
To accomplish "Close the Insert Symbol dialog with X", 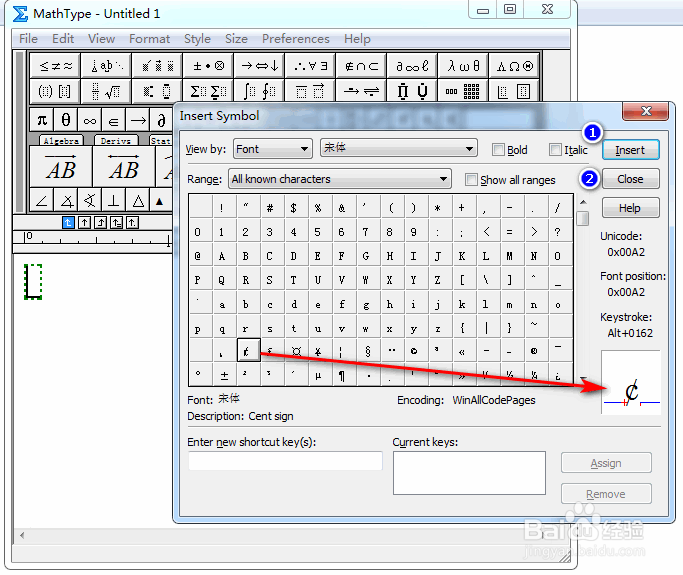I will tap(646, 111).
